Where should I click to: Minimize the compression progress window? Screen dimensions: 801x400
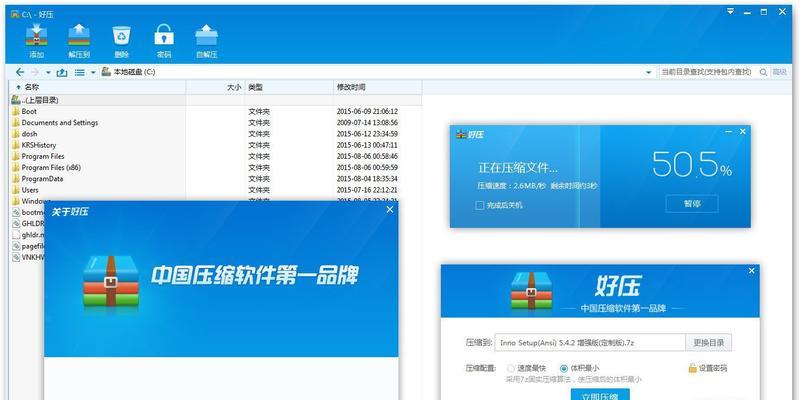[728, 132]
